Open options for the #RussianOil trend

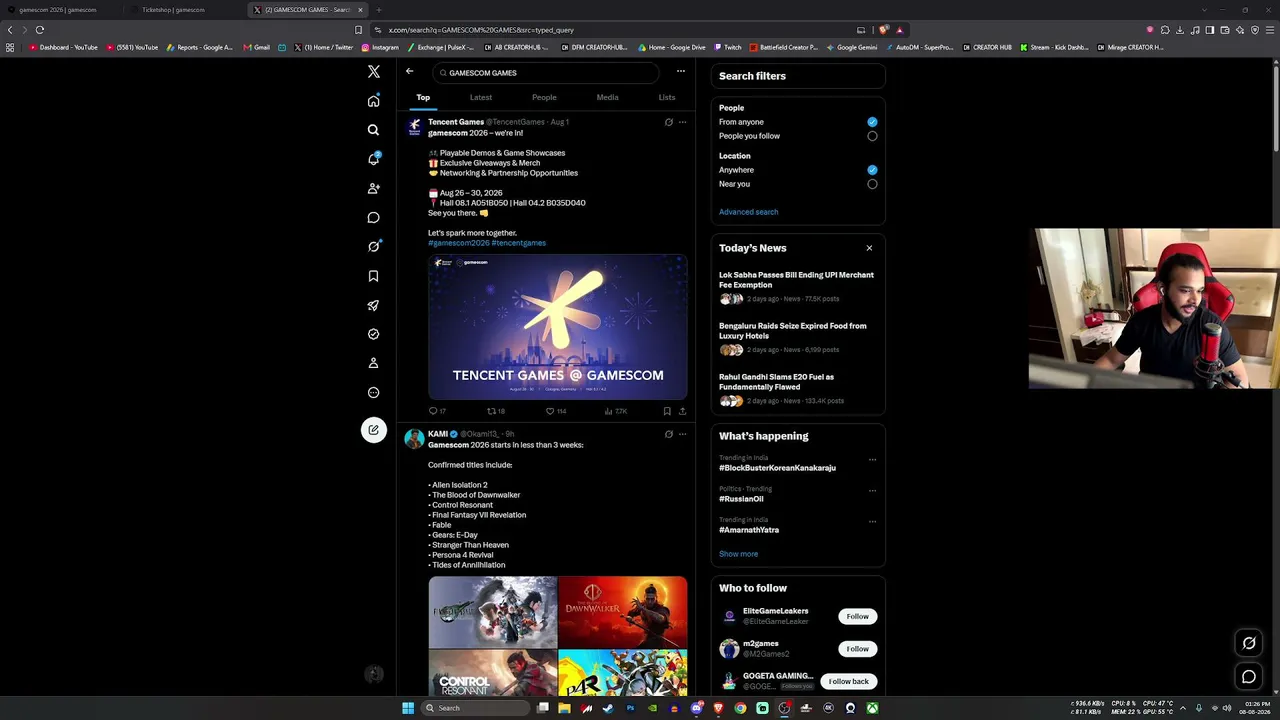pos(872,491)
